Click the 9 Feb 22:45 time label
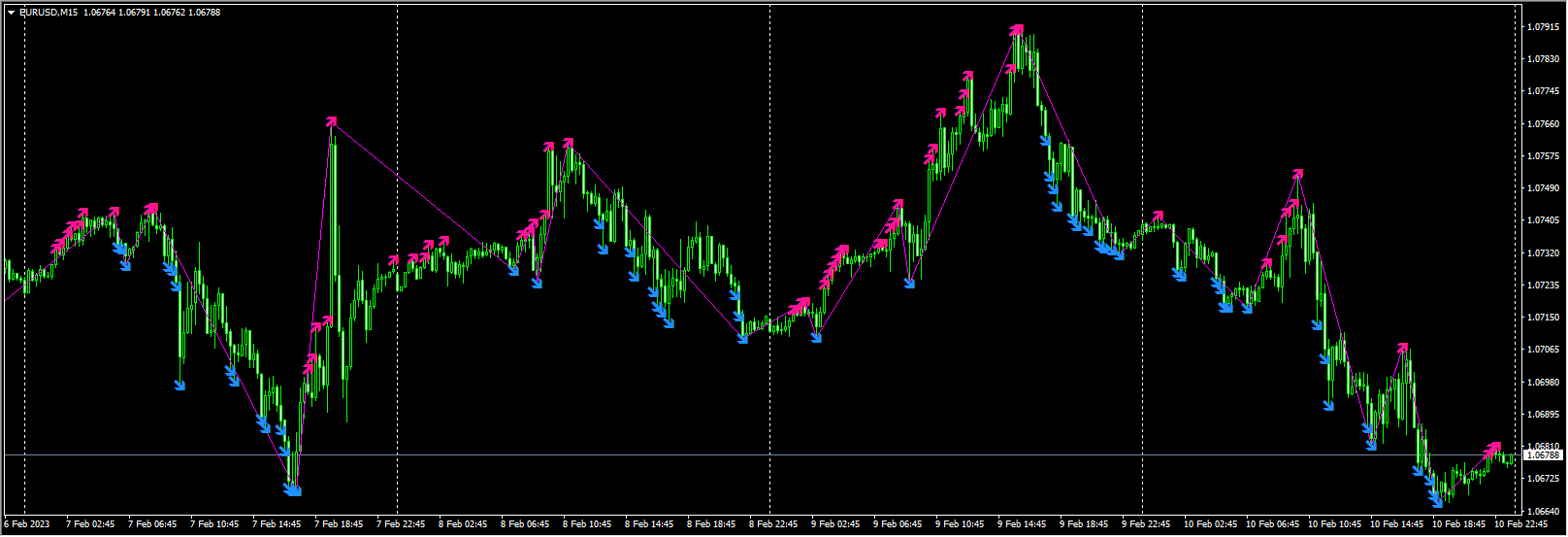 tap(1146, 524)
